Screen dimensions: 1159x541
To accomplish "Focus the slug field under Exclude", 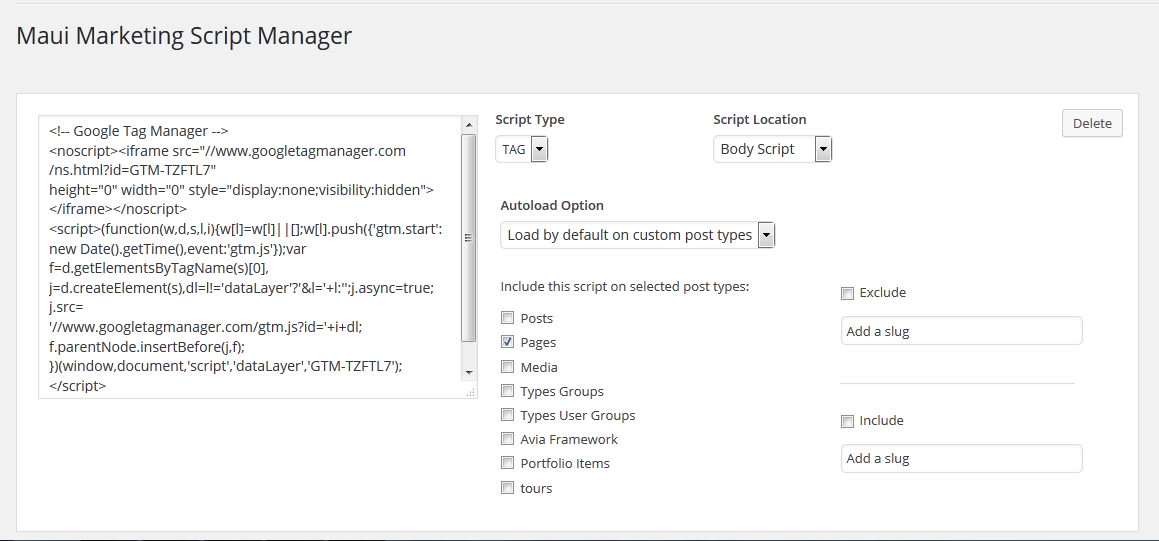I will [x=962, y=331].
